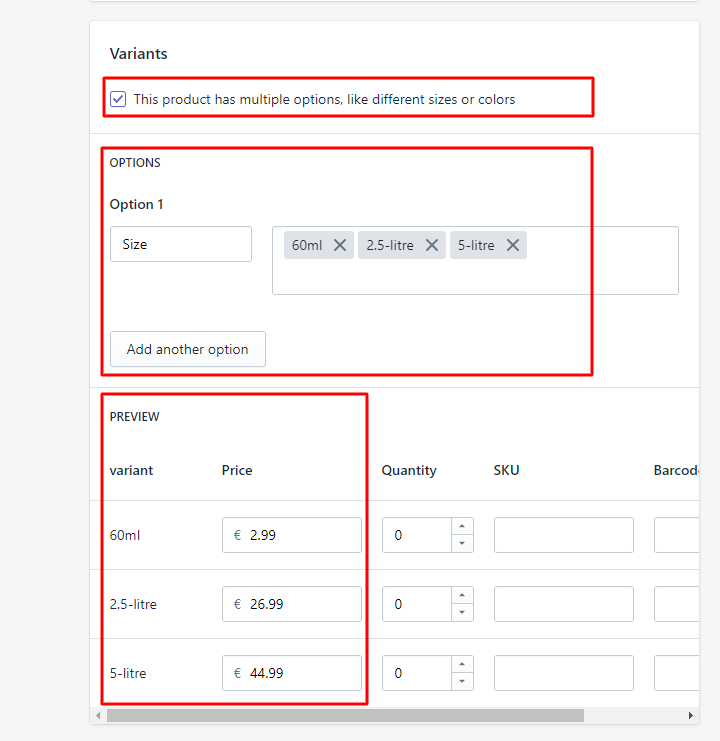
Task: Click the horizontal scrollbar thumb
Action: point(345,715)
